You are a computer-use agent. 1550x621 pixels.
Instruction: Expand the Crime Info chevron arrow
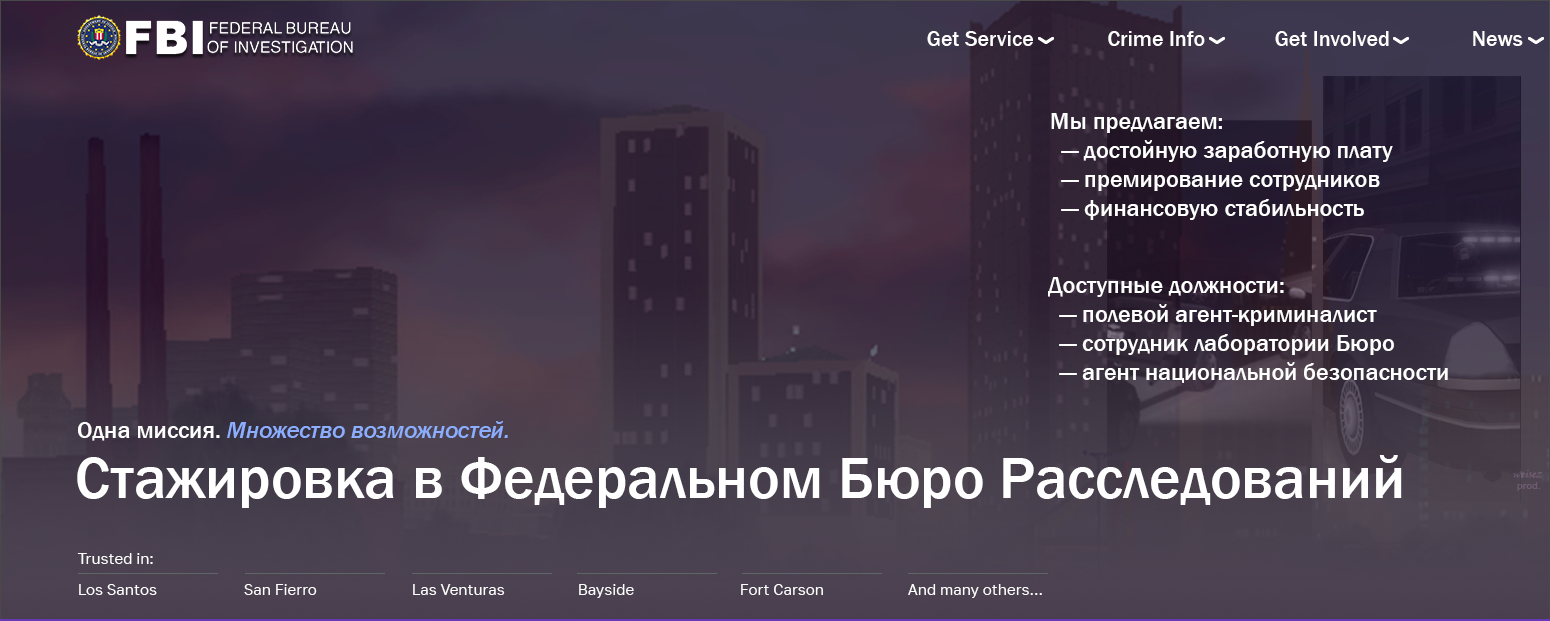click(1217, 41)
